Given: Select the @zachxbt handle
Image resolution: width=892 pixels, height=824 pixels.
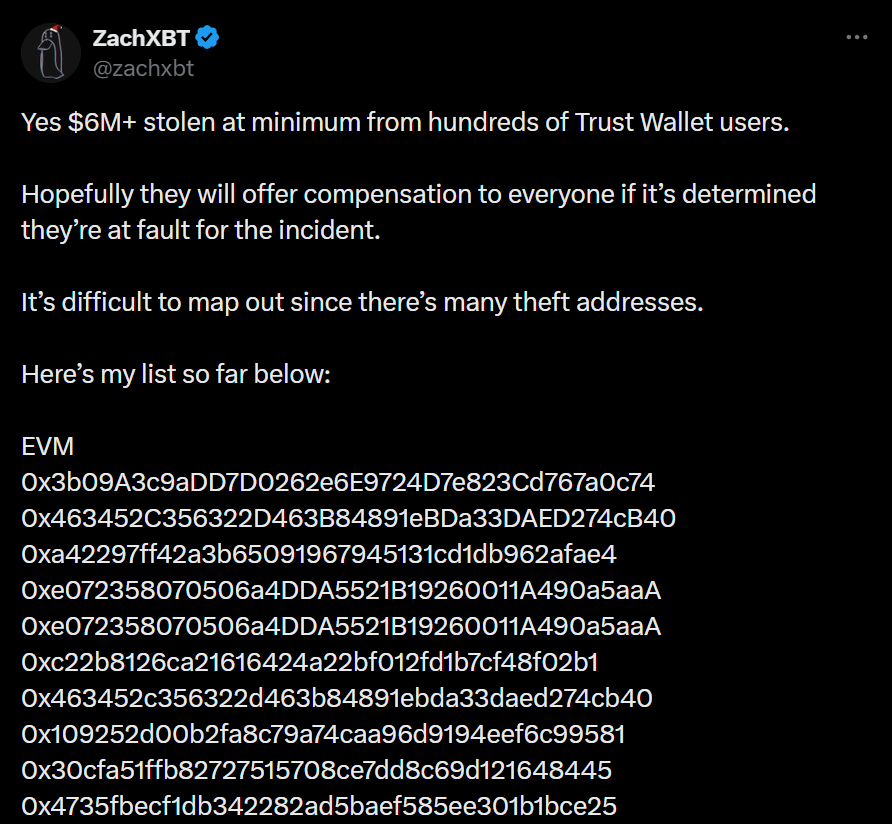Looking at the screenshot, I should [x=141, y=70].
